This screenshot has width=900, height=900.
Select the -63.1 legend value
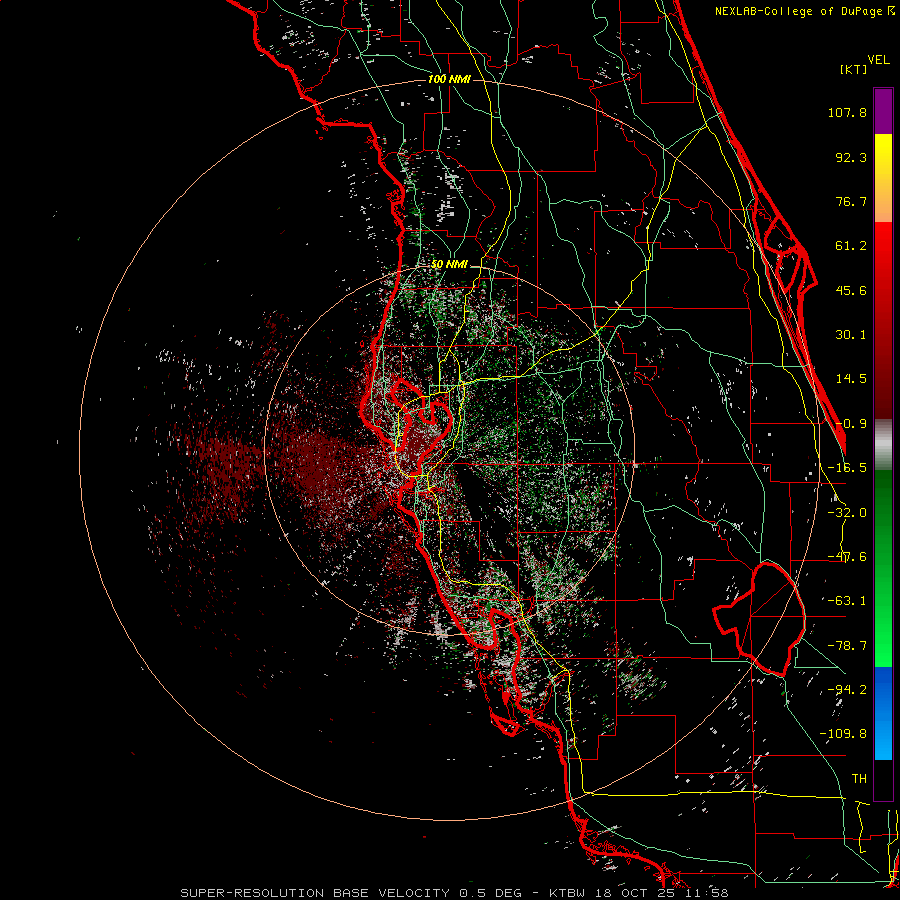pos(847,601)
